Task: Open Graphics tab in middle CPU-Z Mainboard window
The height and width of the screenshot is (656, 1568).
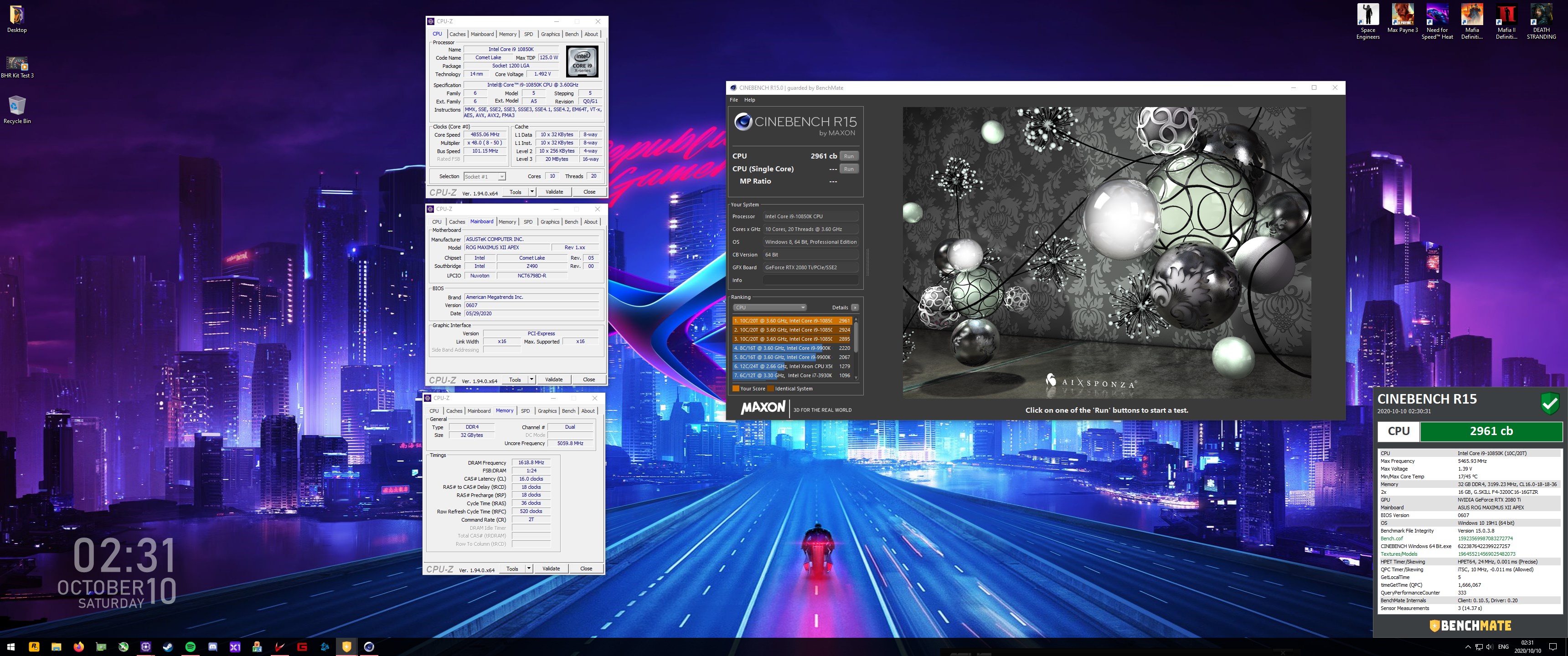Action: [550, 221]
